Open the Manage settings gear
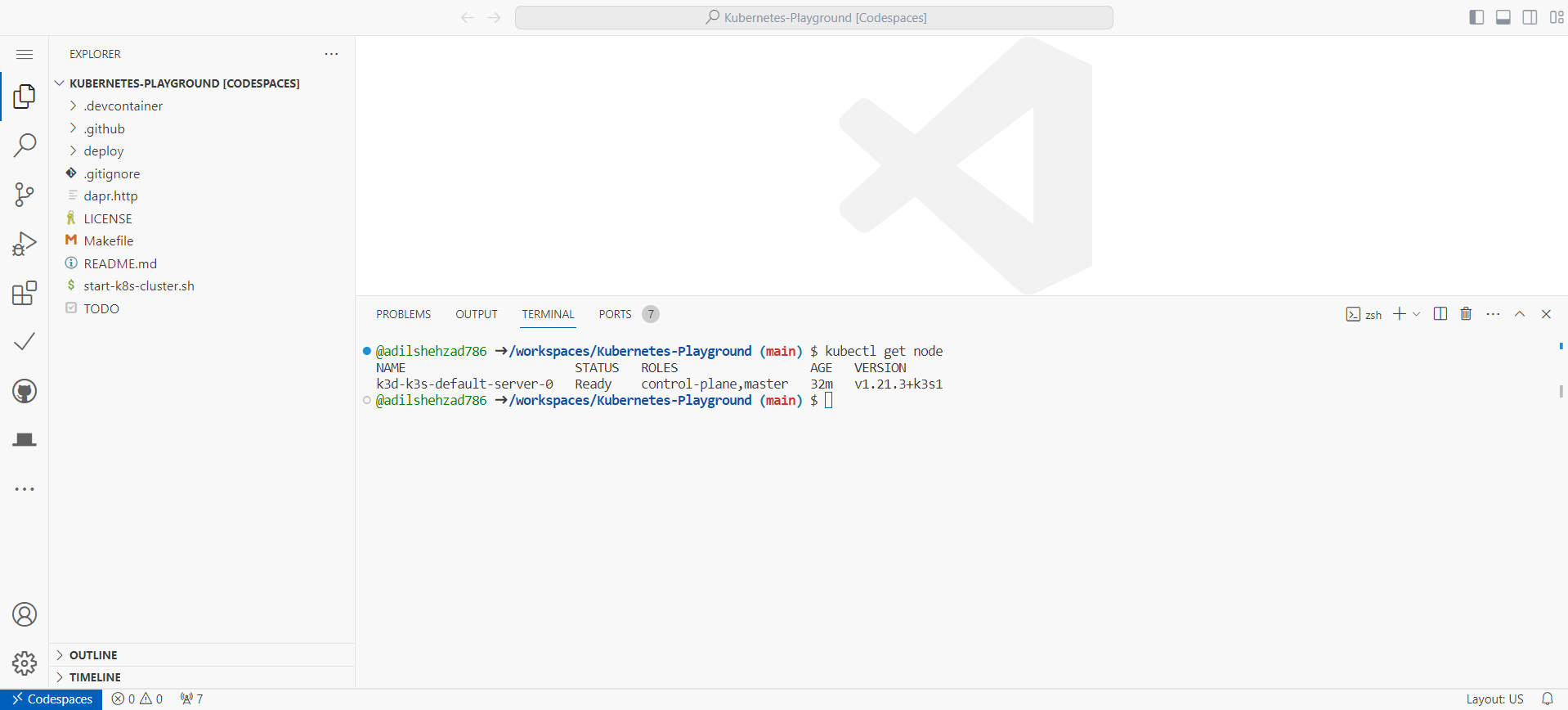The width and height of the screenshot is (1568, 710). [x=25, y=663]
